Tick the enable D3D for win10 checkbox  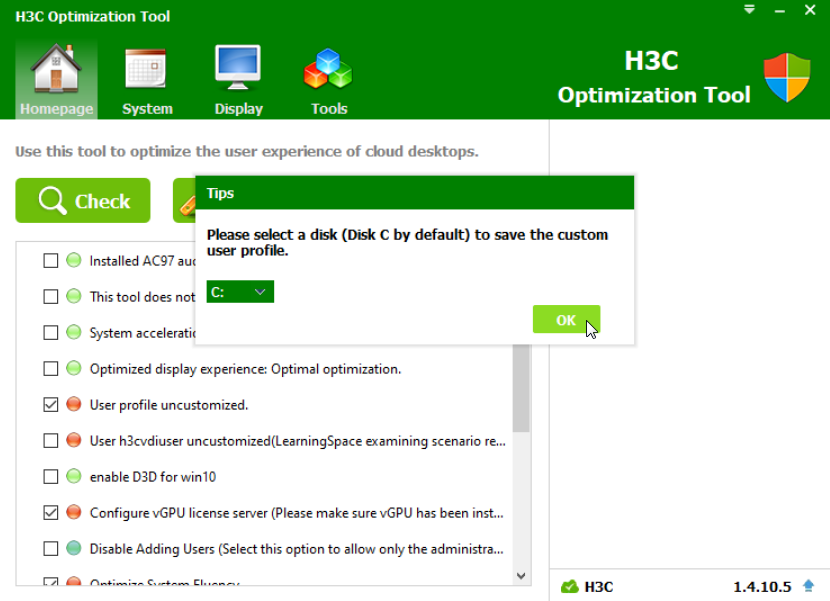coord(50,477)
